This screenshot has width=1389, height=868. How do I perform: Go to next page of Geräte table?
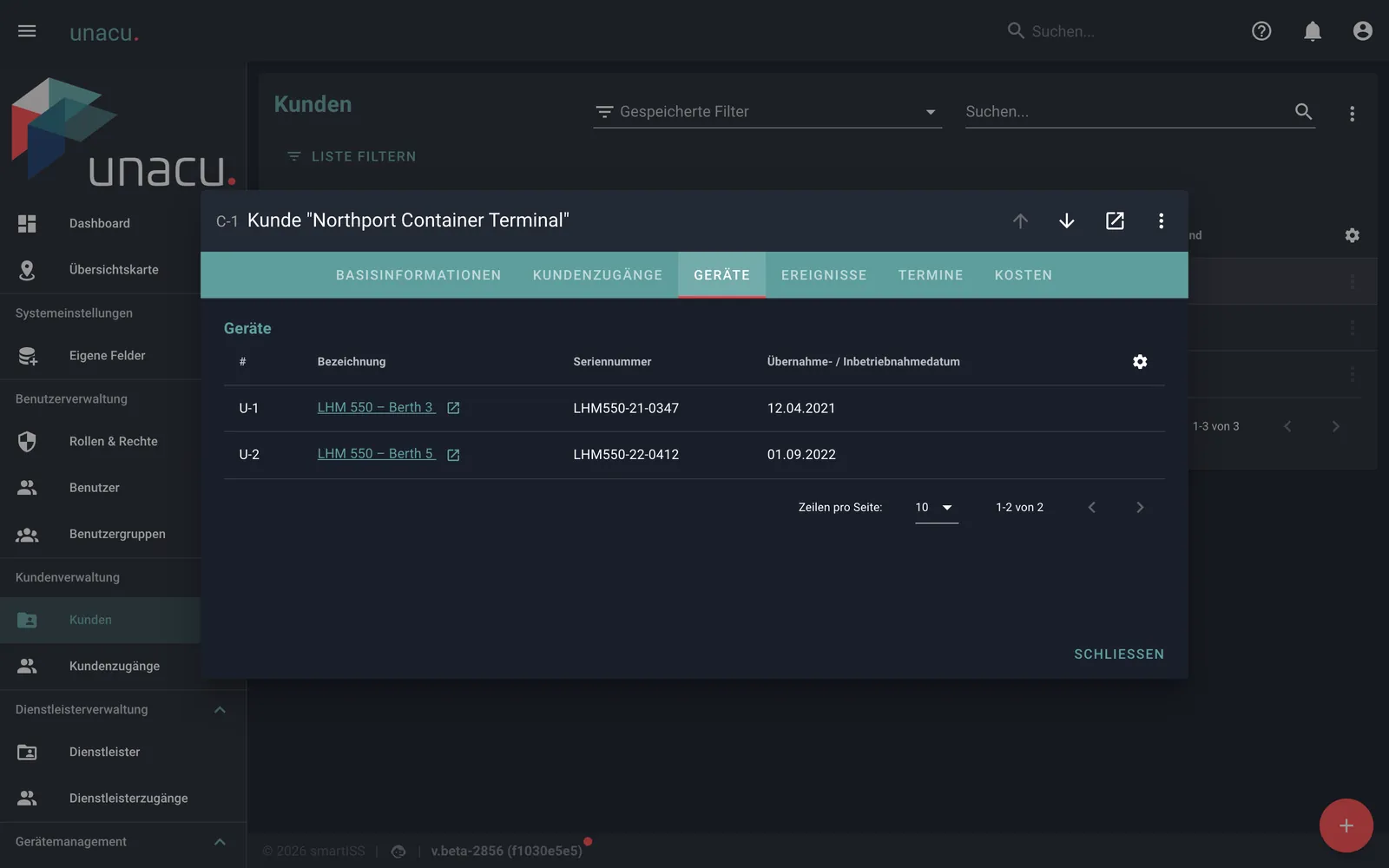click(1140, 508)
